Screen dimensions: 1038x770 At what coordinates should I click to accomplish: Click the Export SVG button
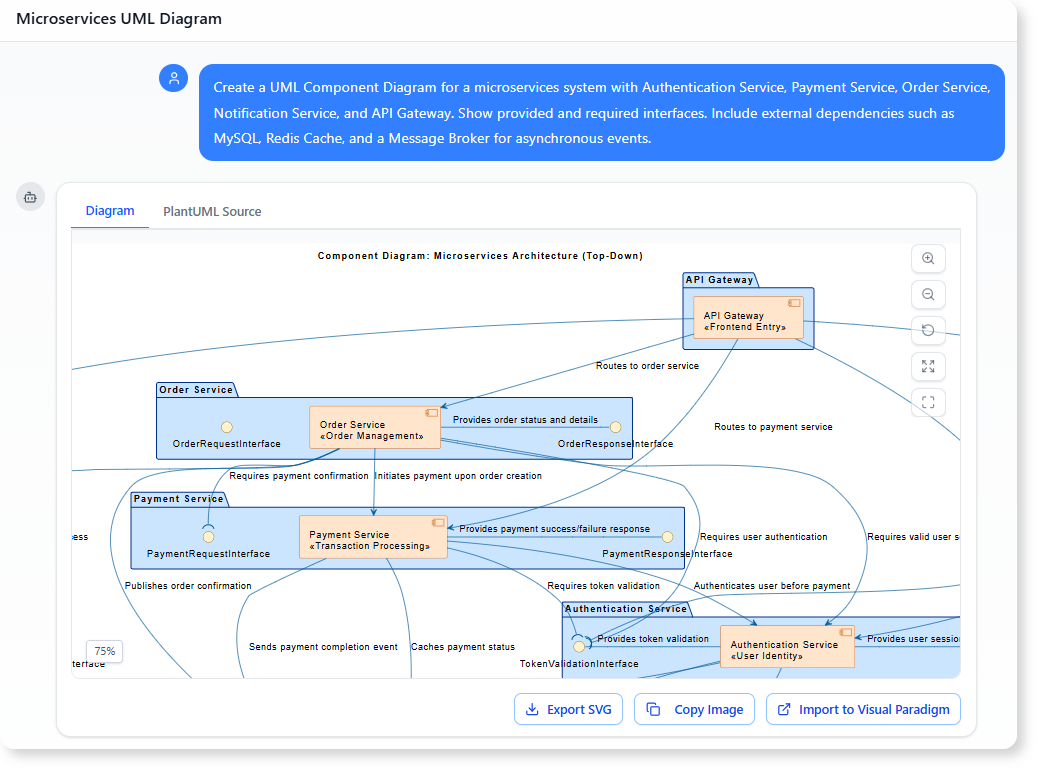568,709
